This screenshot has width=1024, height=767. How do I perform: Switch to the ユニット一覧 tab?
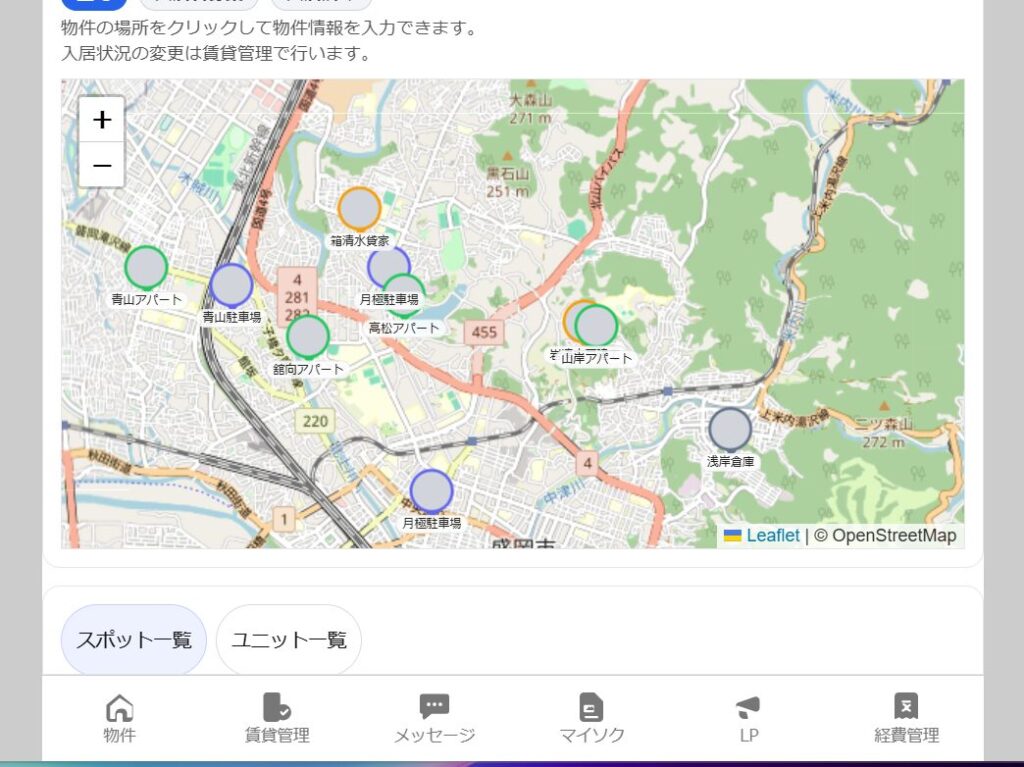click(289, 640)
